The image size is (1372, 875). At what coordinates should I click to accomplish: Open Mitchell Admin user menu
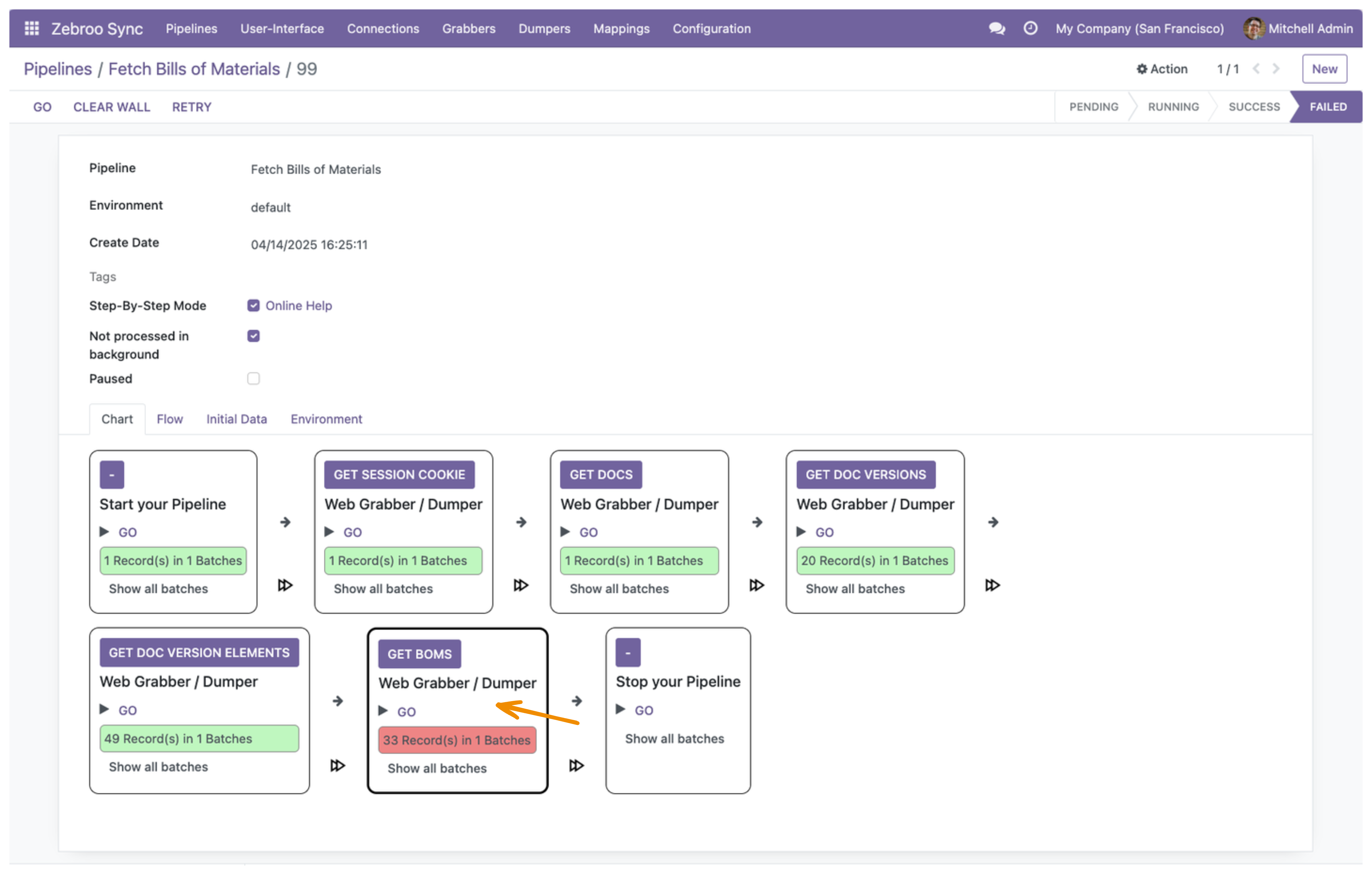coord(1298,29)
